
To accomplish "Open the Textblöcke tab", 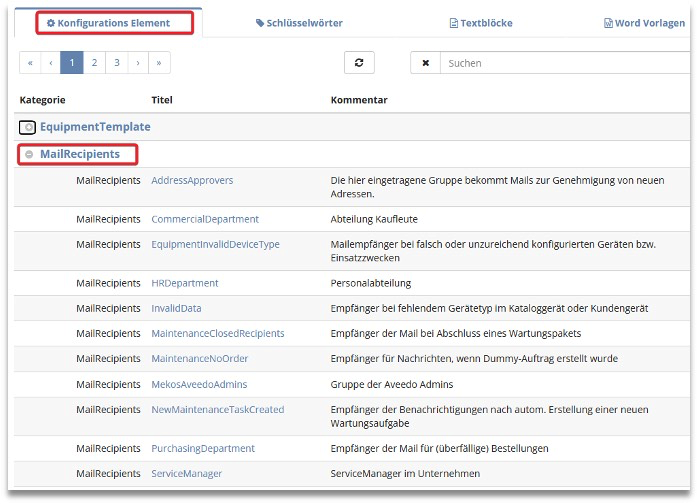I will tap(481, 23).
